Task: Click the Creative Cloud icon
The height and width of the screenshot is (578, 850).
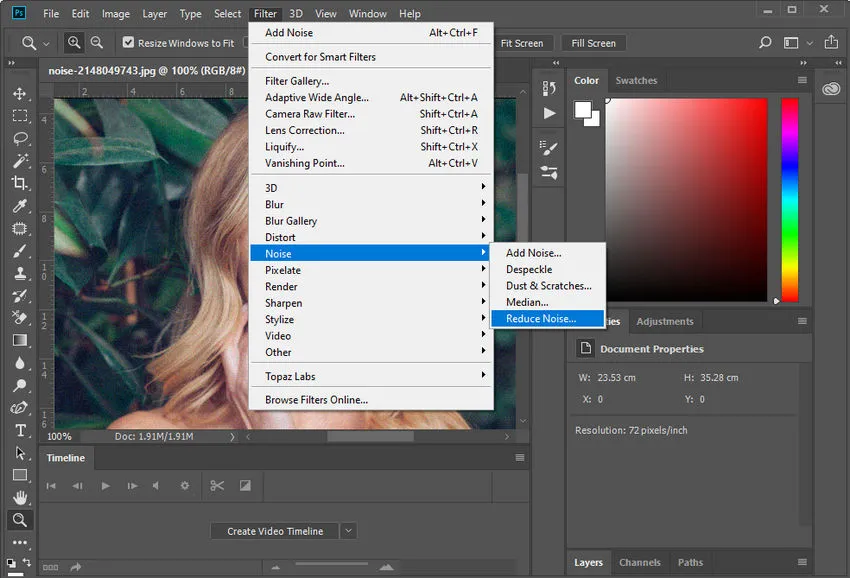Action: pyautogui.click(x=831, y=88)
